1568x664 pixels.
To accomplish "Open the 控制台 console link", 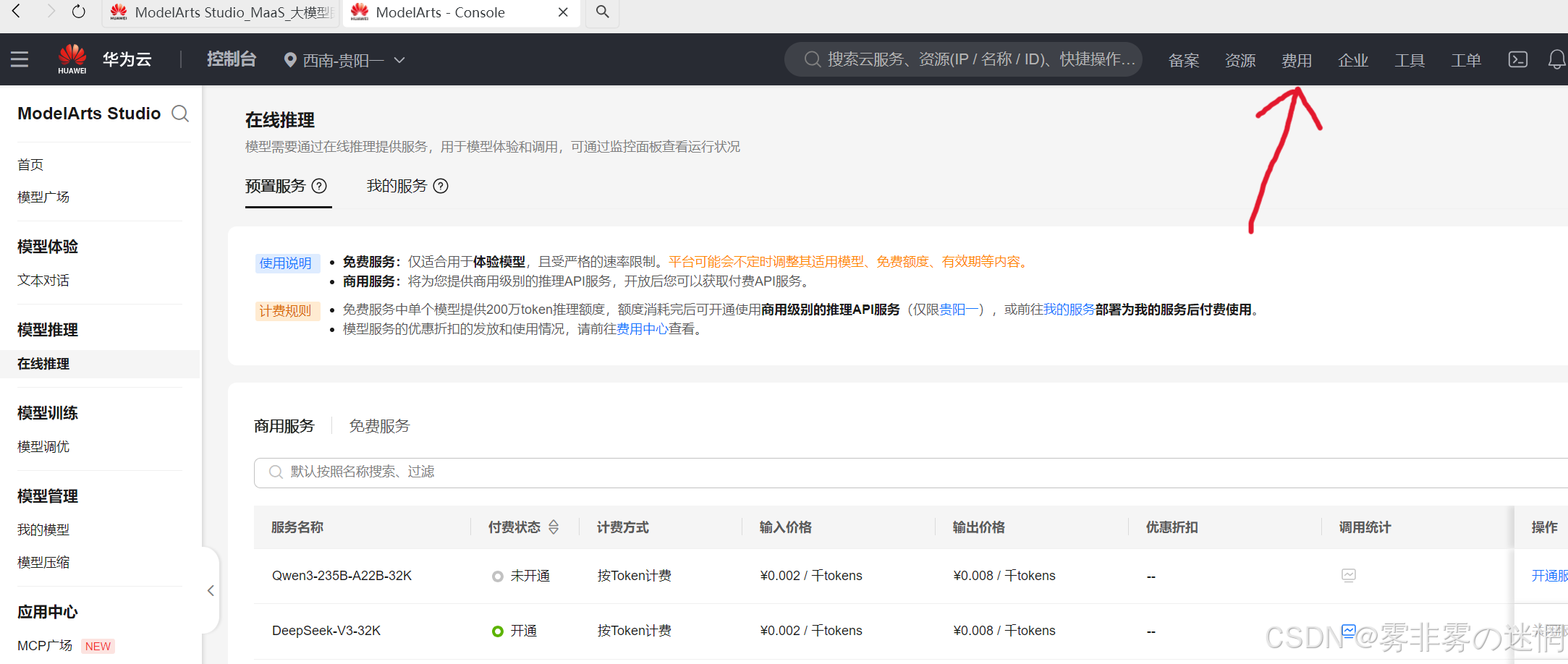I will pyautogui.click(x=232, y=59).
